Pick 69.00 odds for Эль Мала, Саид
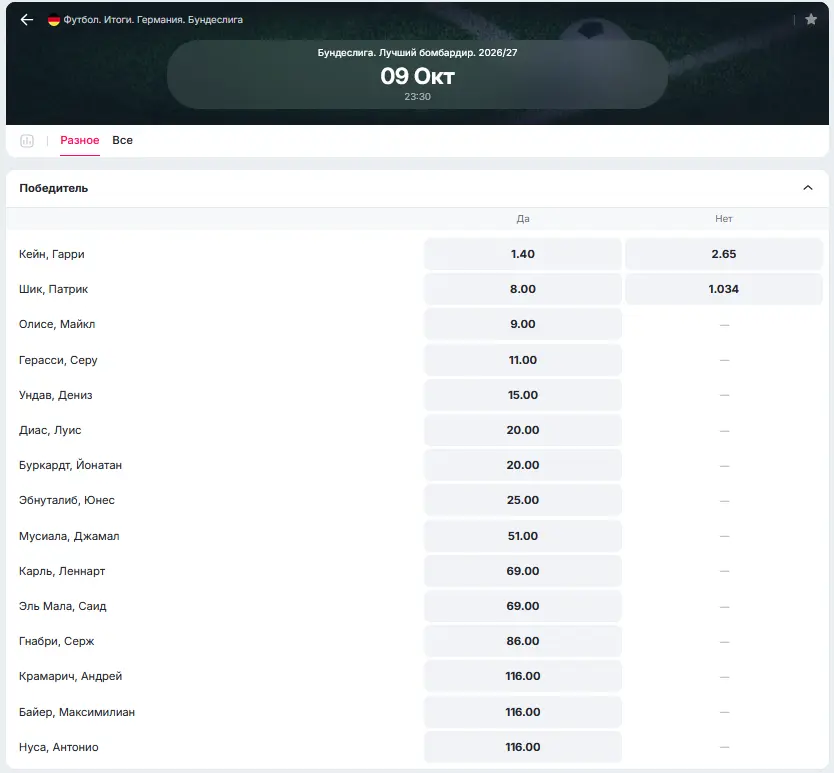This screenshot has width=834, height=773. [522, 606]
